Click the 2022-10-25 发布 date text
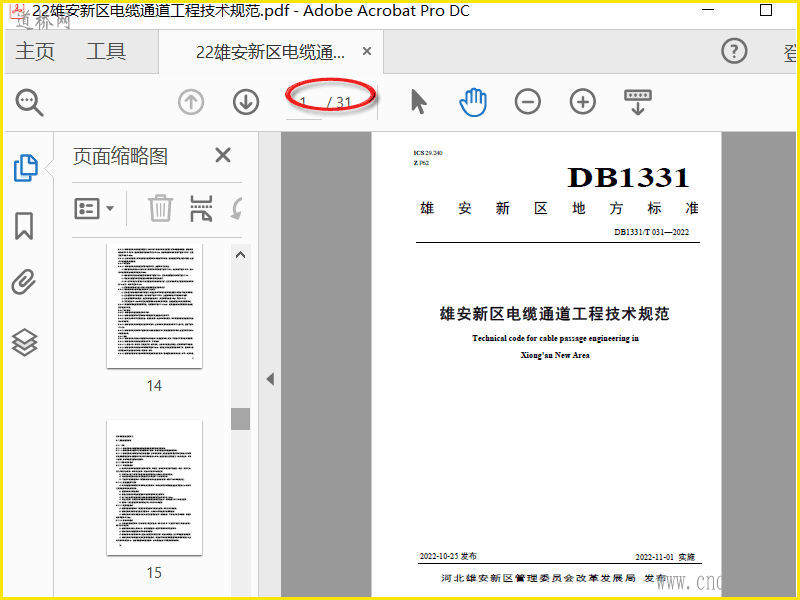Image resolution: width=800 pixels, height=600 pixels. click(x=448, y=556)
